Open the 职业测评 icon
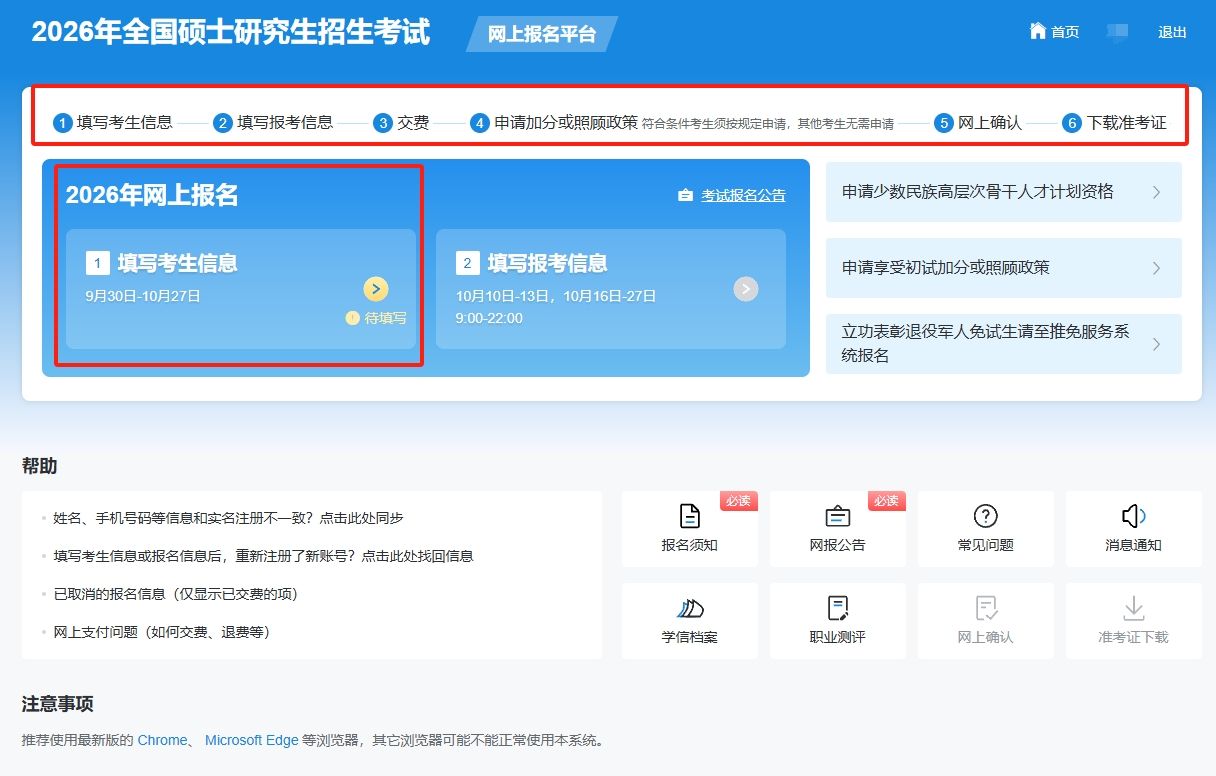The image size is (1216, 776). (837, 608)
